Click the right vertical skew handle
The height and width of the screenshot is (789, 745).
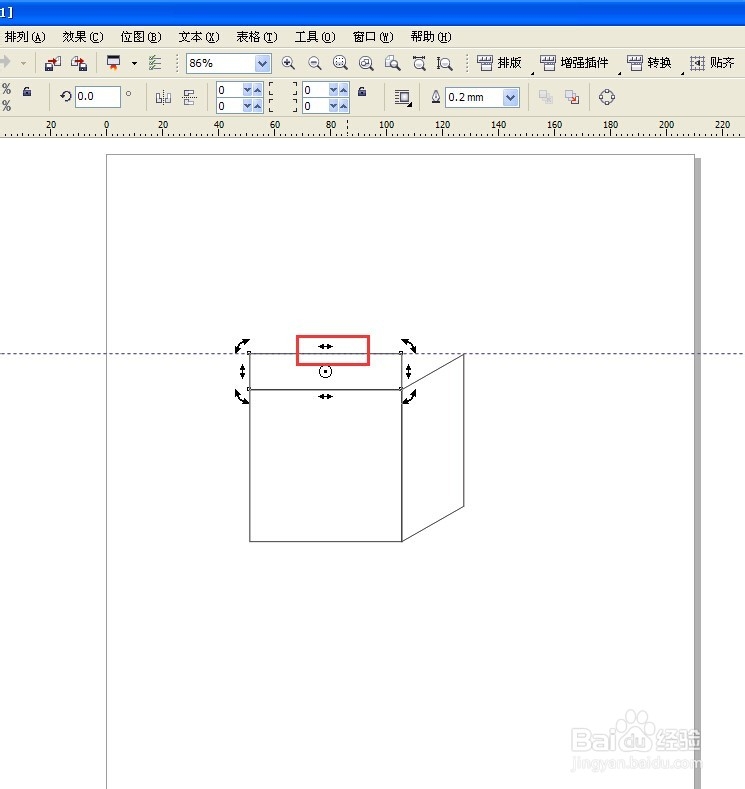point(408,371)
